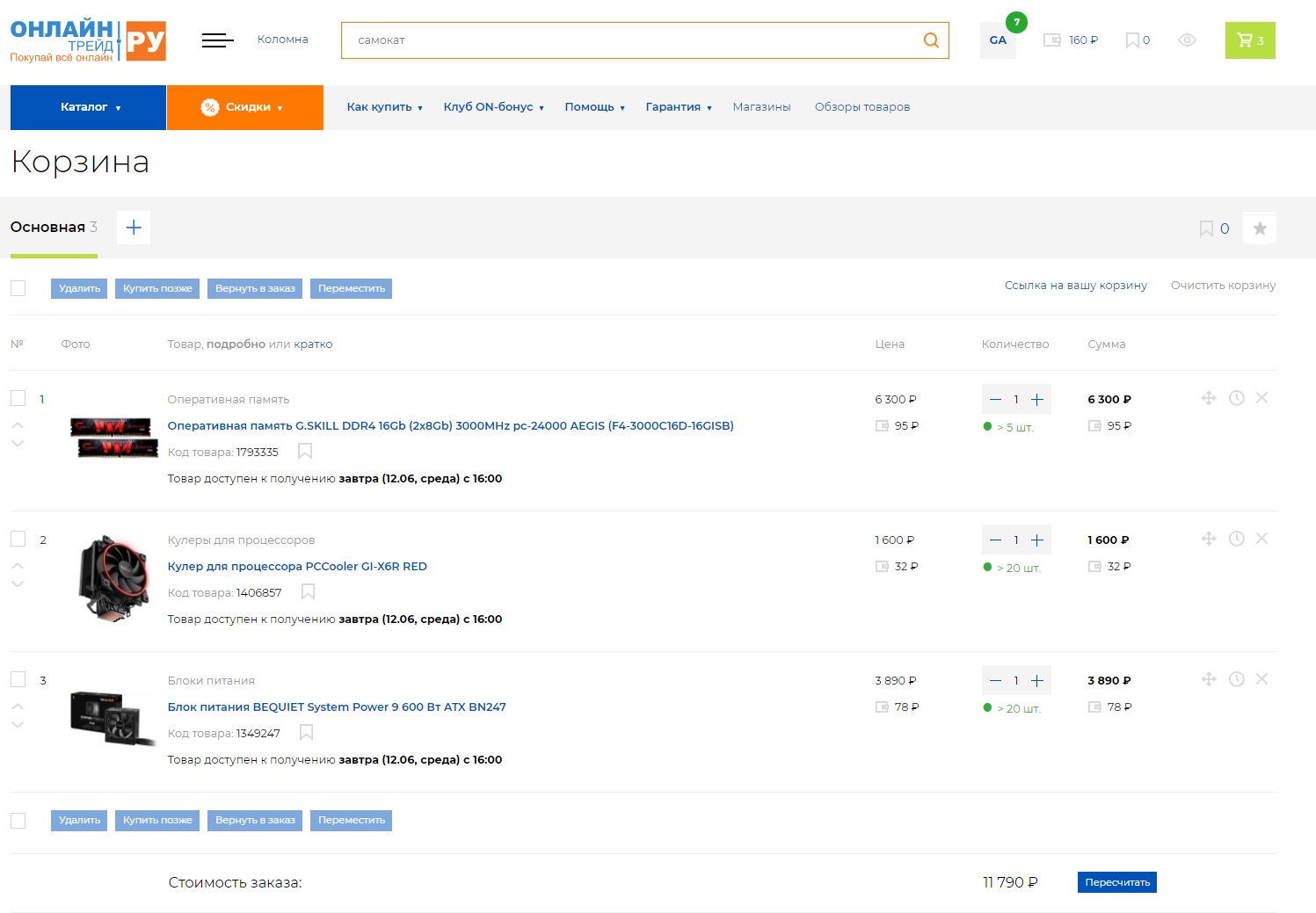Decrease quantity of G.SKILL memory

(x=995, y=400)
